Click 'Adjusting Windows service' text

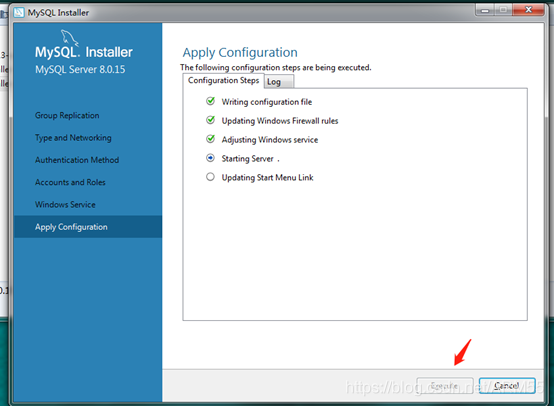tap(270, 140)
